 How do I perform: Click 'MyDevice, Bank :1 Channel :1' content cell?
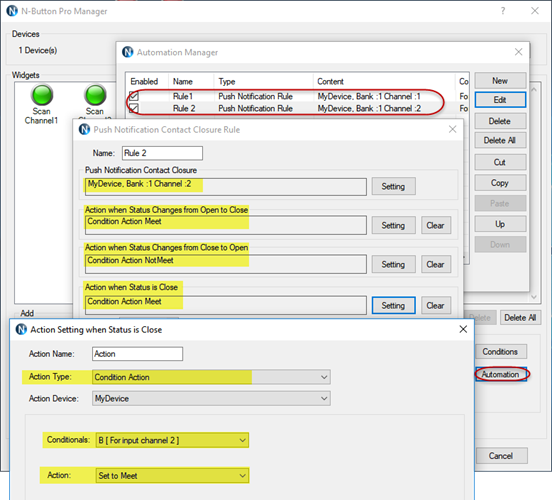369,96
